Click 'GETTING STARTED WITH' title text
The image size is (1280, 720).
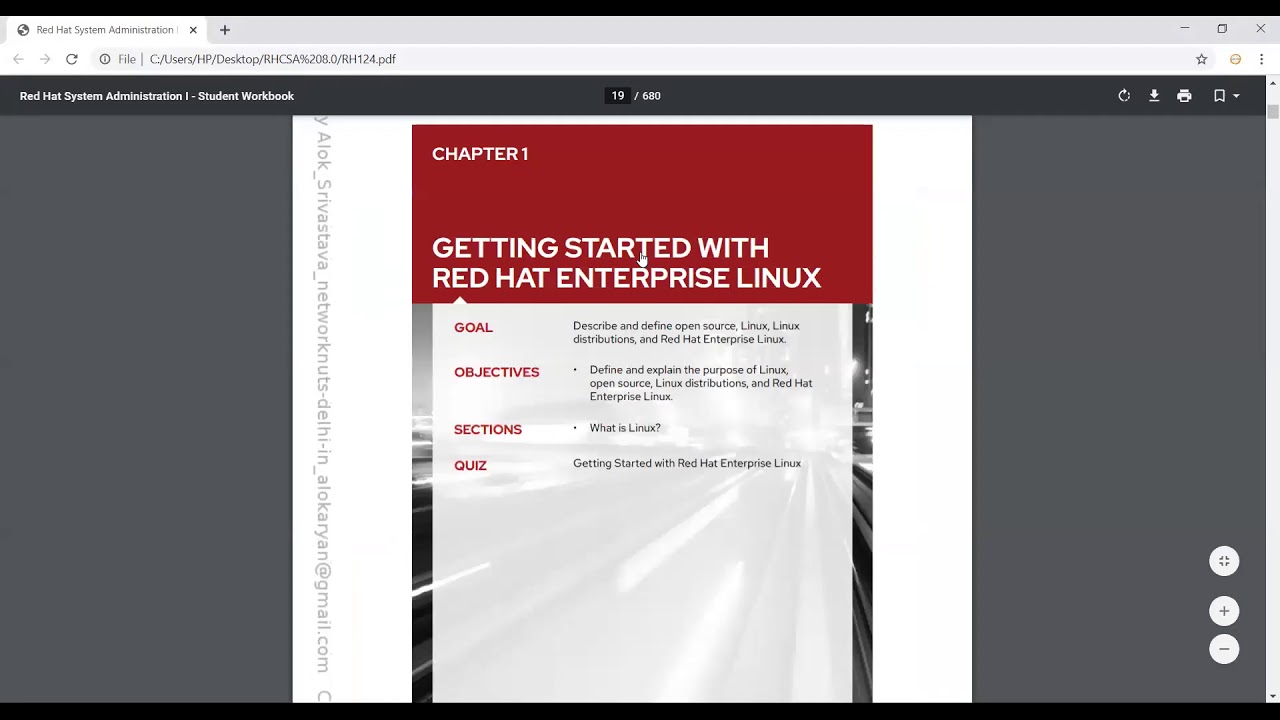600,248
